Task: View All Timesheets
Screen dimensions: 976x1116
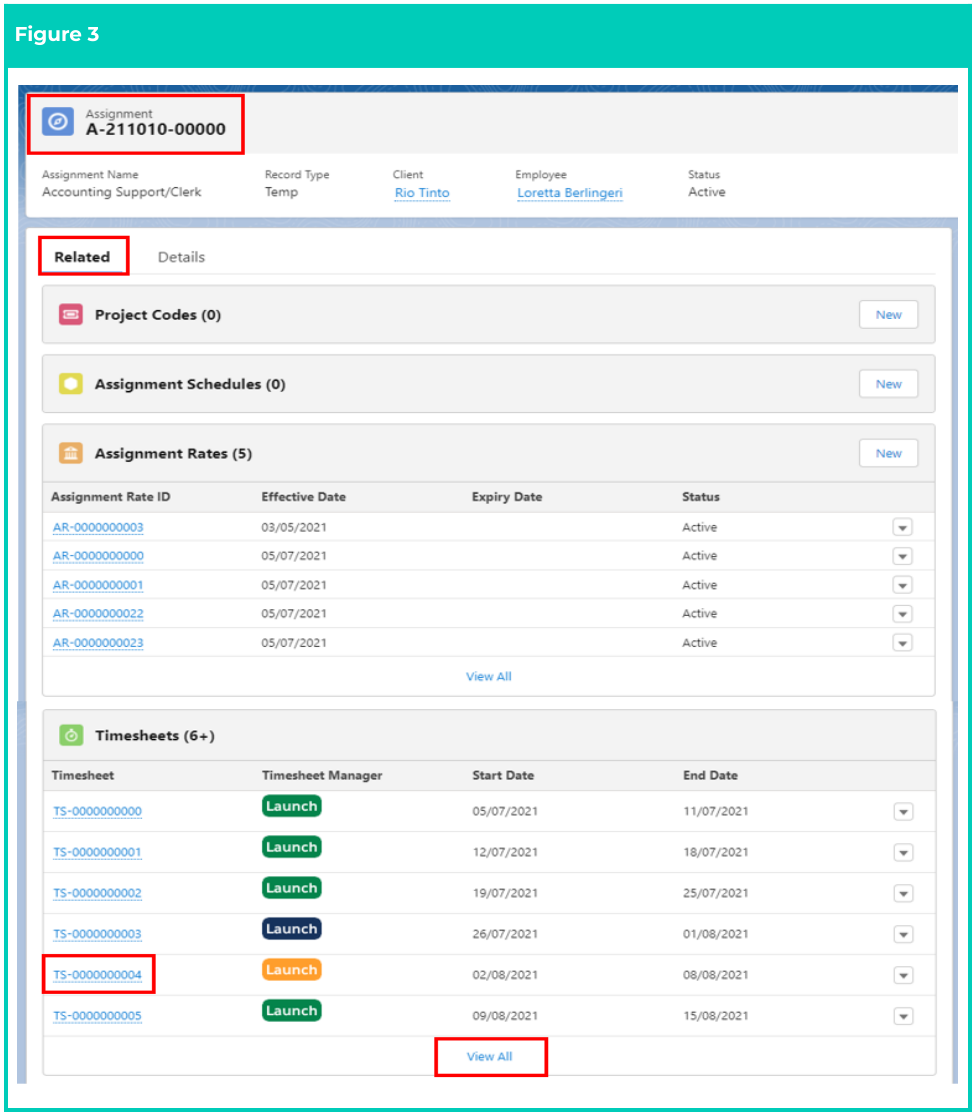Action: point(490,1056)
